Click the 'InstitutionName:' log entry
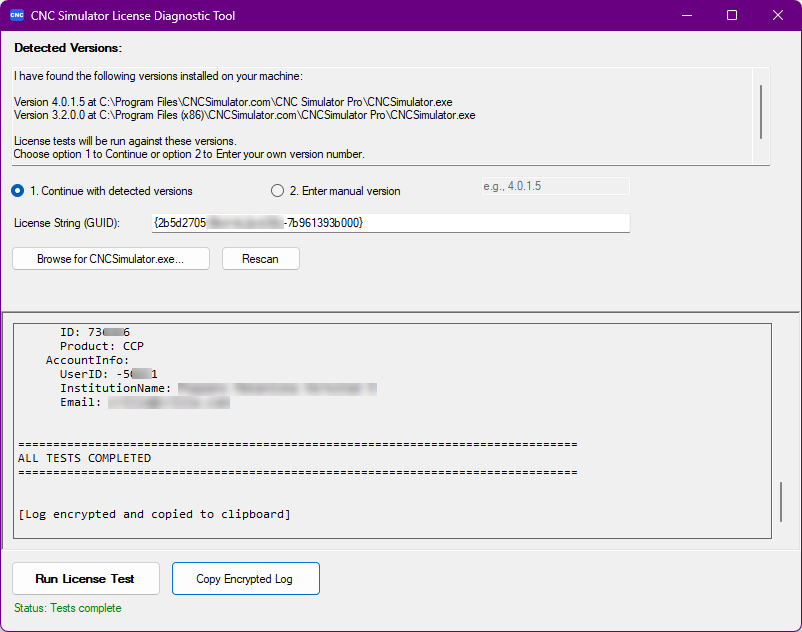Viewport: 802px width, 632px height. [x=218, y=389]
